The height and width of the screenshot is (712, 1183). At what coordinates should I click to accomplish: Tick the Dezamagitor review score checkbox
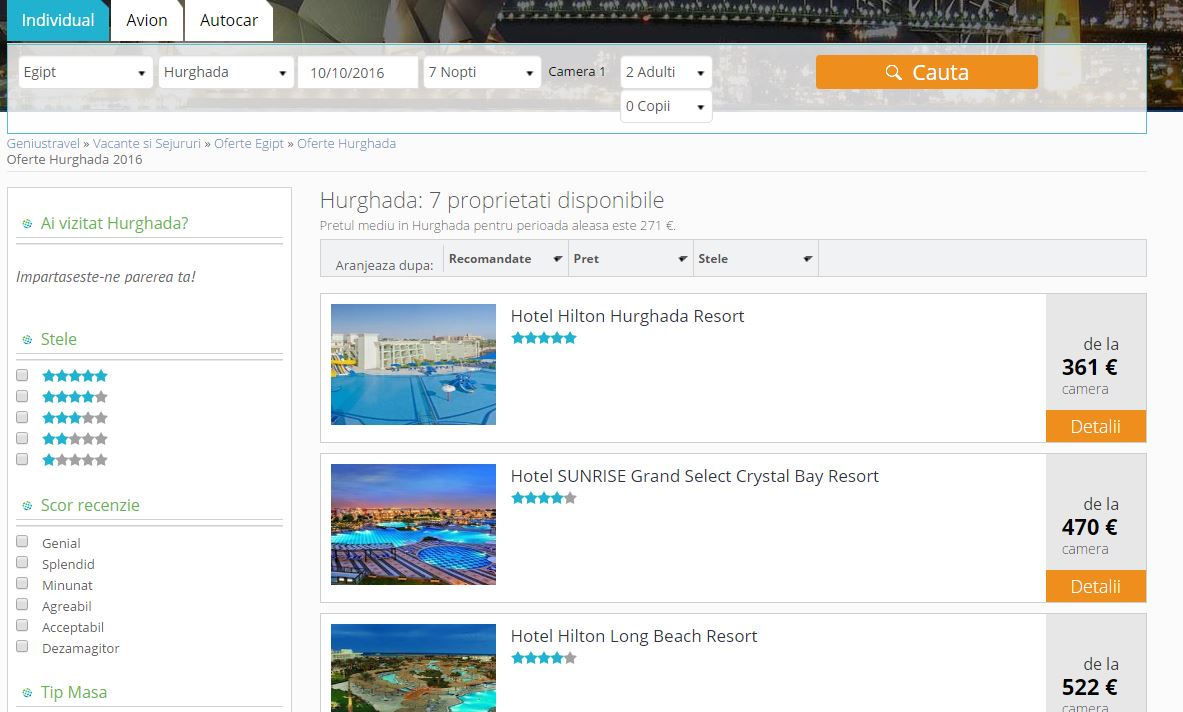pyautogui.click(x=22, y=647)
